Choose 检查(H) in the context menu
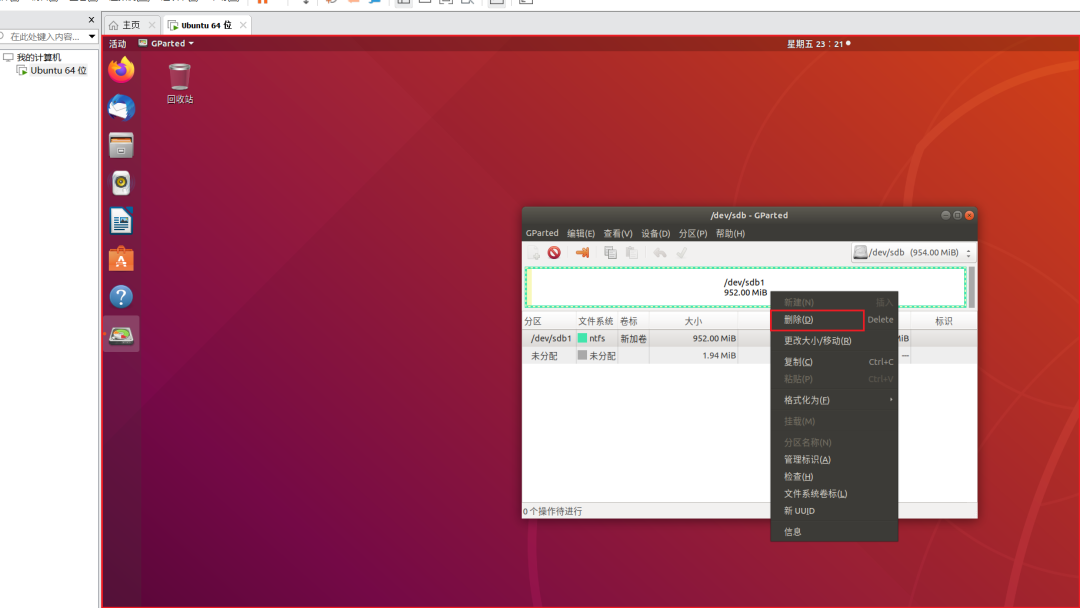Viewport: 1080px width, 608px height. pos(834,476)
